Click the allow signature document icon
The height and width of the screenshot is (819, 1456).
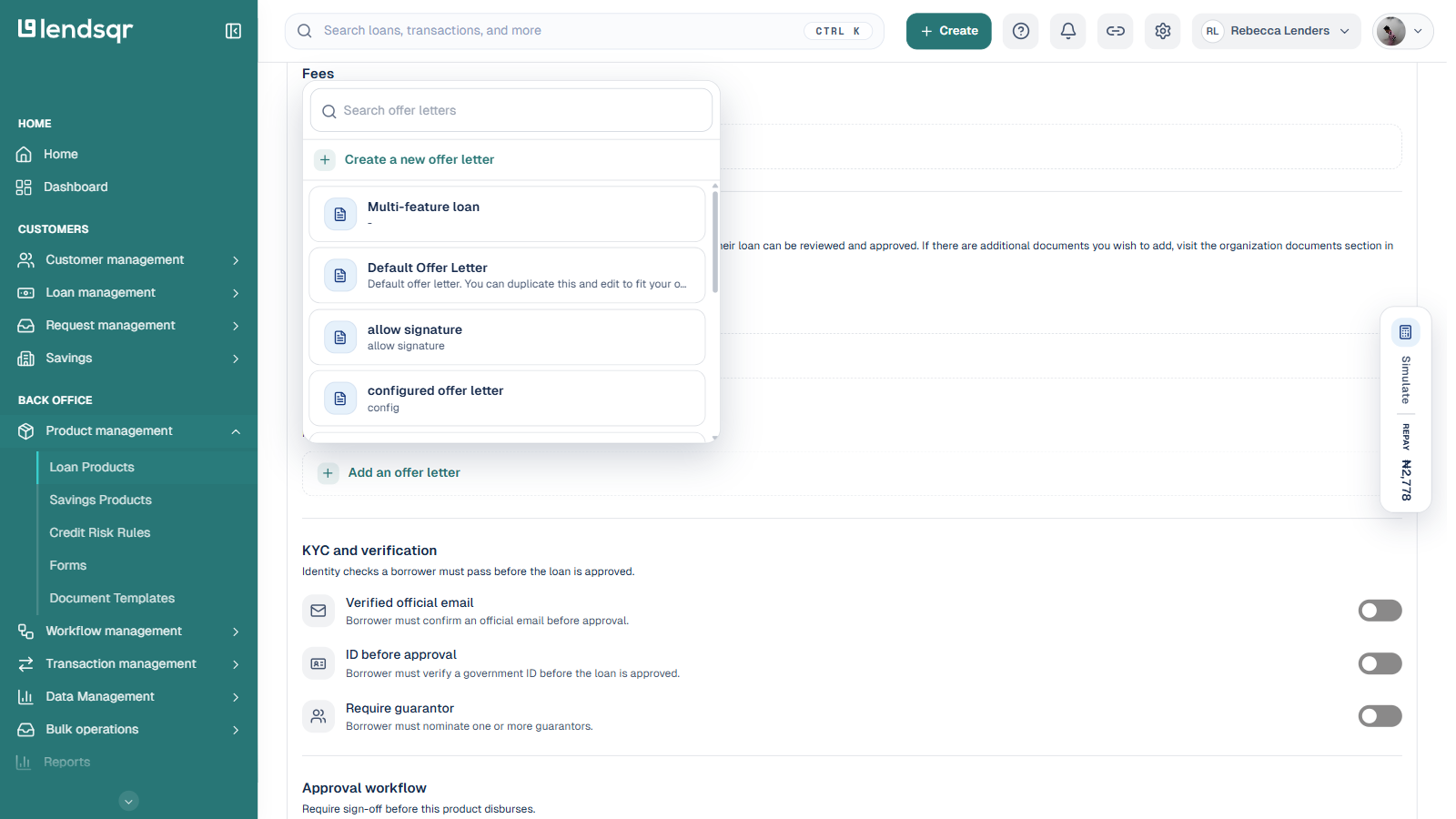(340, 338)
